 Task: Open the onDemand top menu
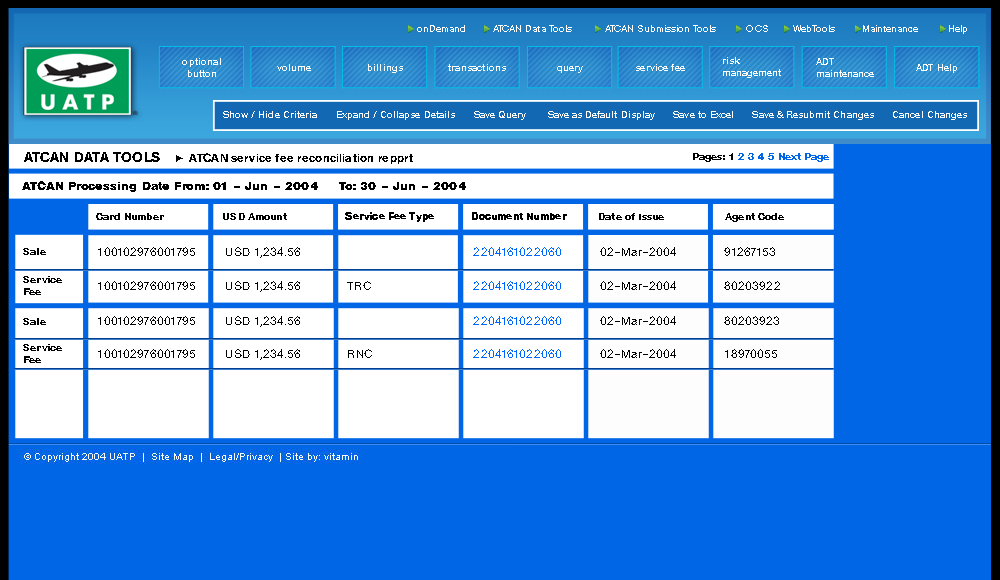(x=440, y=29)
